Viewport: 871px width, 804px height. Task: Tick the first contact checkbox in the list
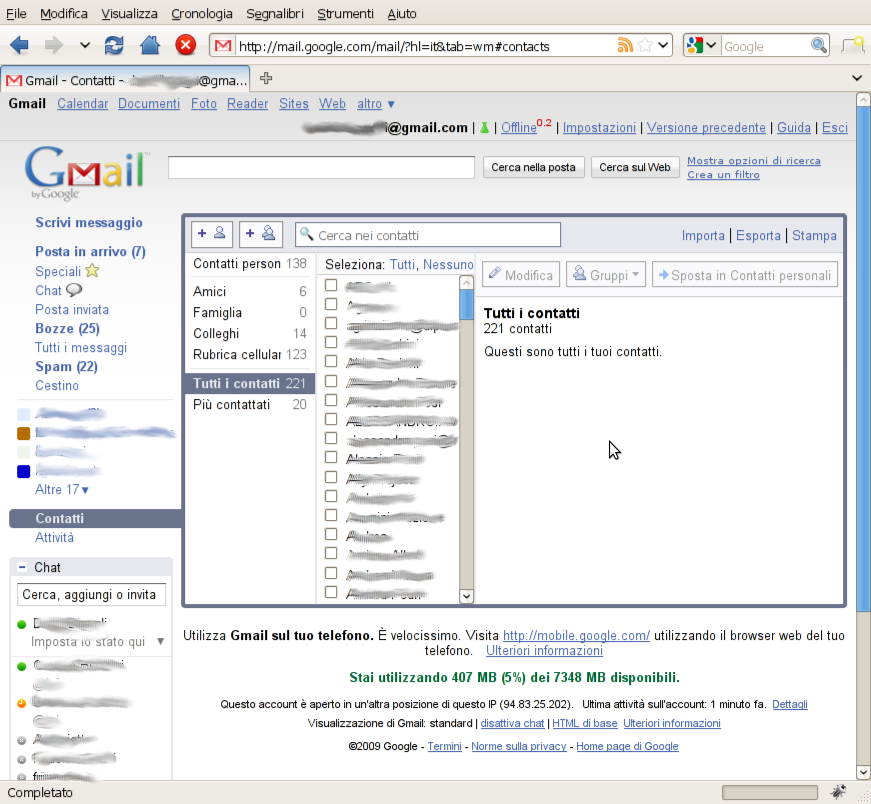click(x=331, y=285)
